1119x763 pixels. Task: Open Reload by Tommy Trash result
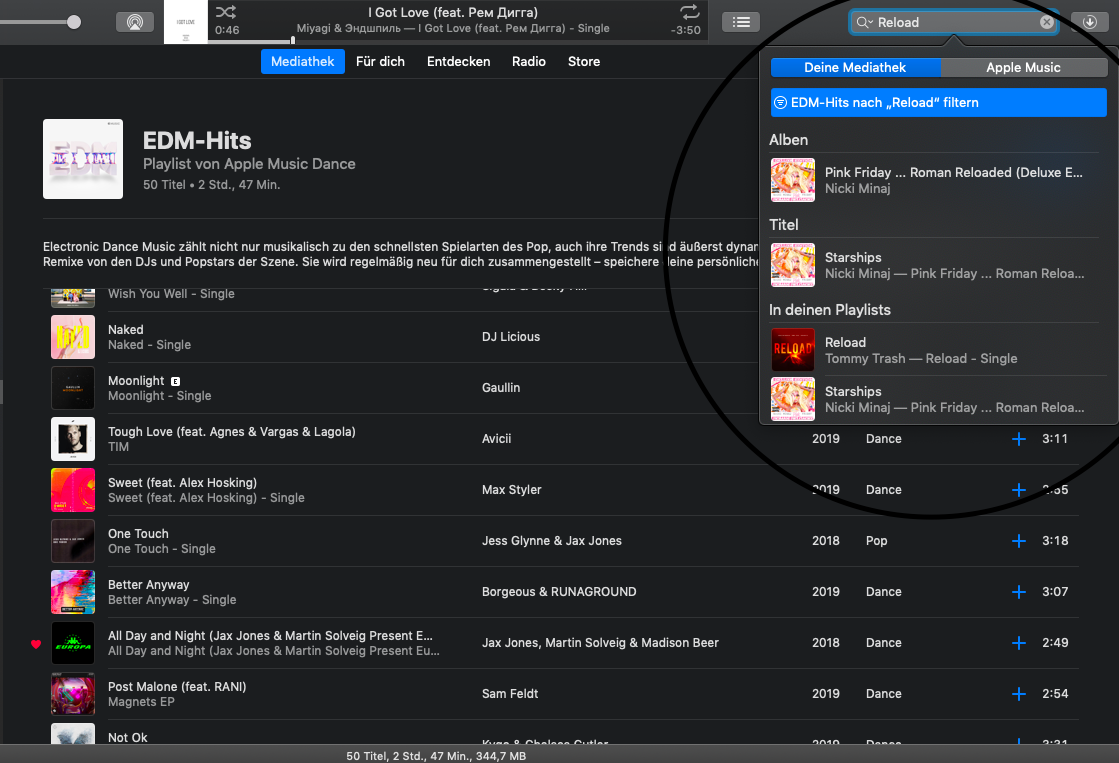(938, 350)
